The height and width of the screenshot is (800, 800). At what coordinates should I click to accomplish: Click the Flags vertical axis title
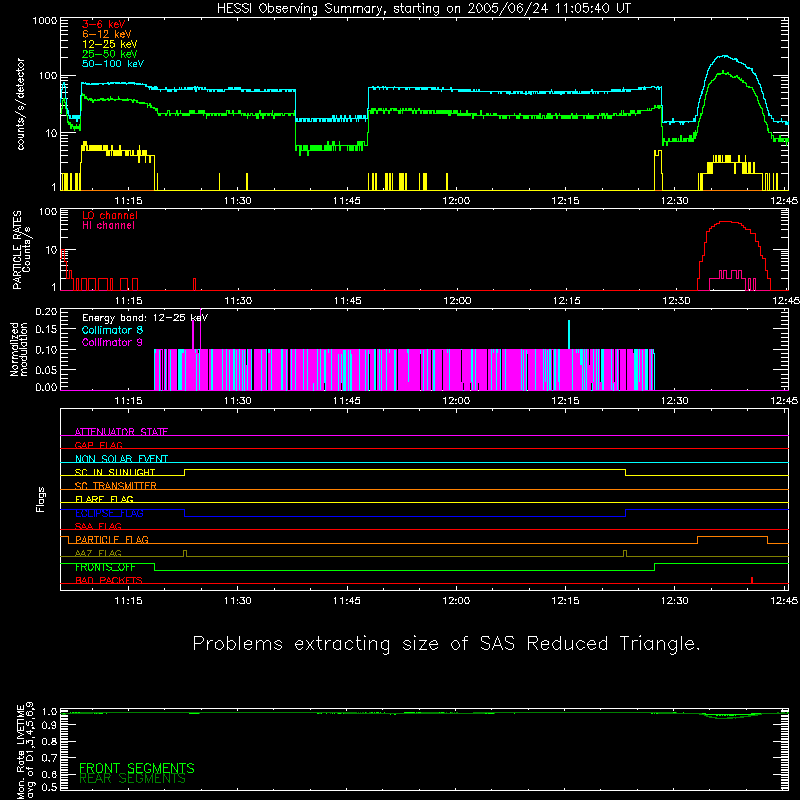tap(41, 499)
